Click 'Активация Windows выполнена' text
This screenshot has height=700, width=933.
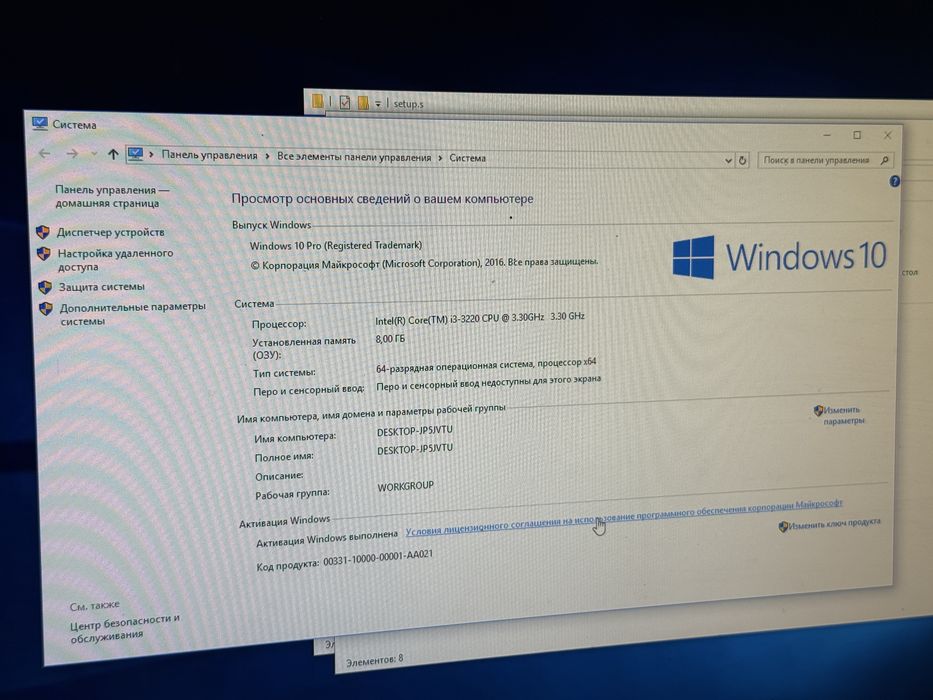coord(327,539)
